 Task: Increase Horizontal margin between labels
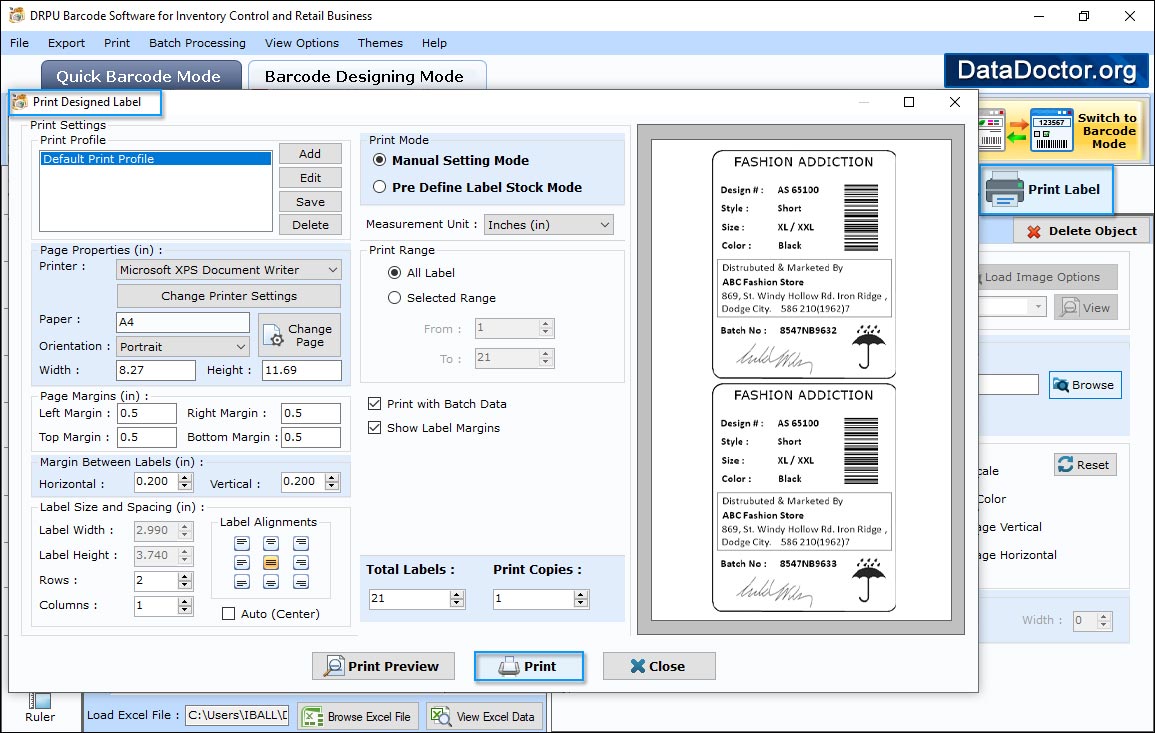click(x=185, y=477)
